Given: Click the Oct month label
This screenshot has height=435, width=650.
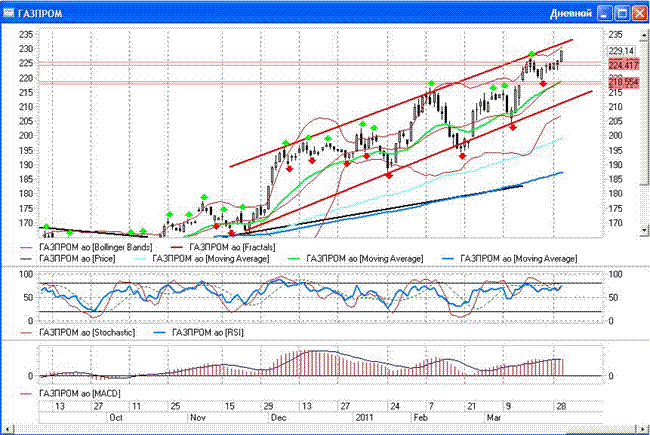Looking at the screenshot, I should click(x=116, y=418).
